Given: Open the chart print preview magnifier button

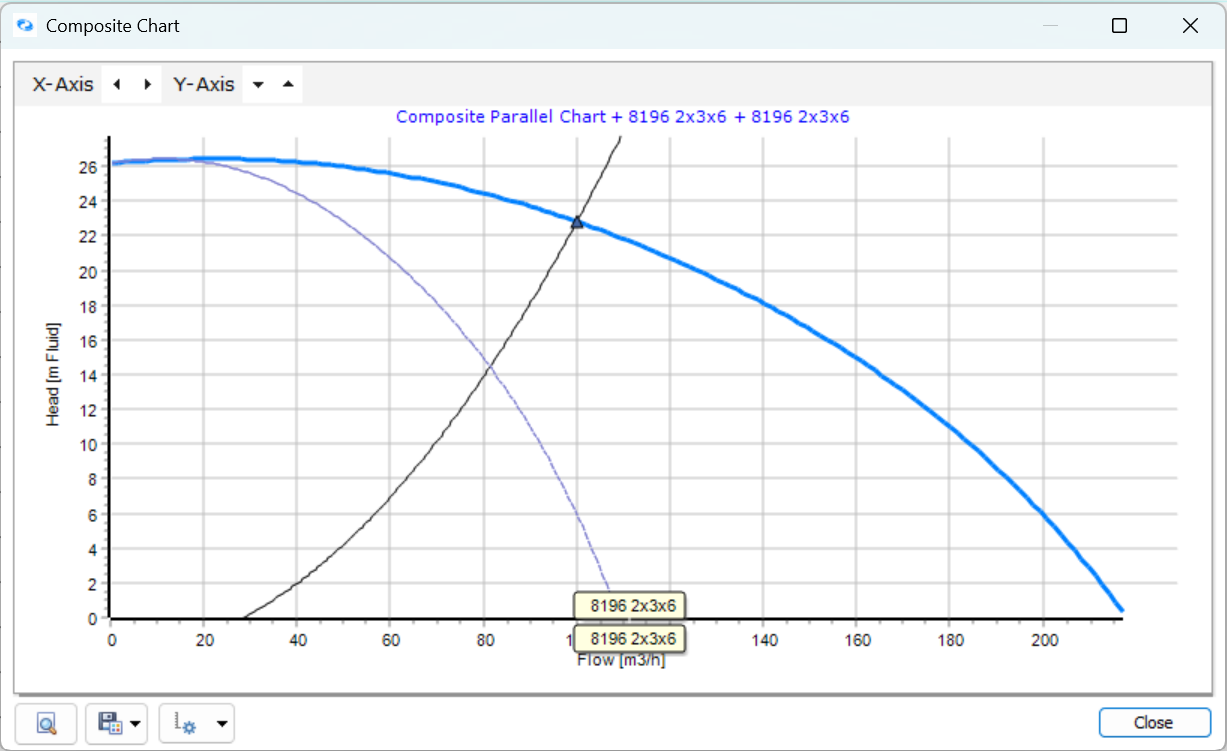Looking at the screenshot, I should (46, 723).
